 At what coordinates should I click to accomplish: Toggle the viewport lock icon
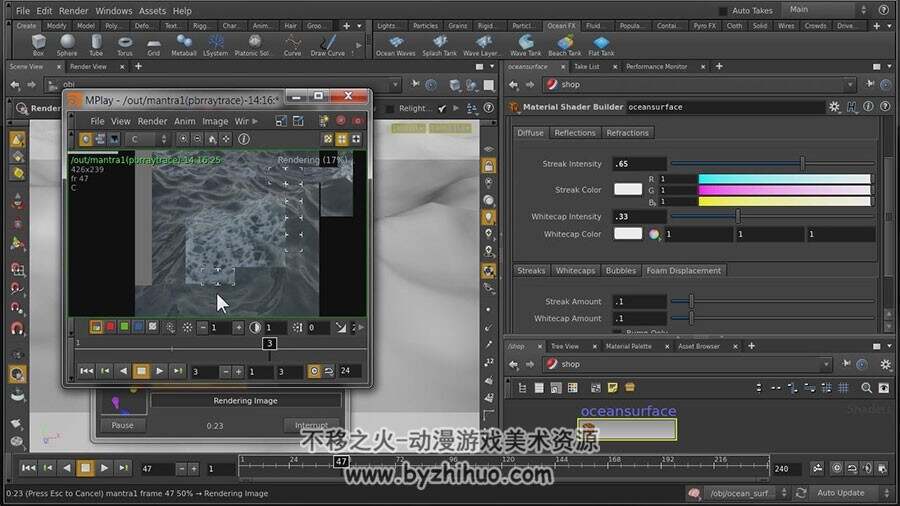point(488,166)
